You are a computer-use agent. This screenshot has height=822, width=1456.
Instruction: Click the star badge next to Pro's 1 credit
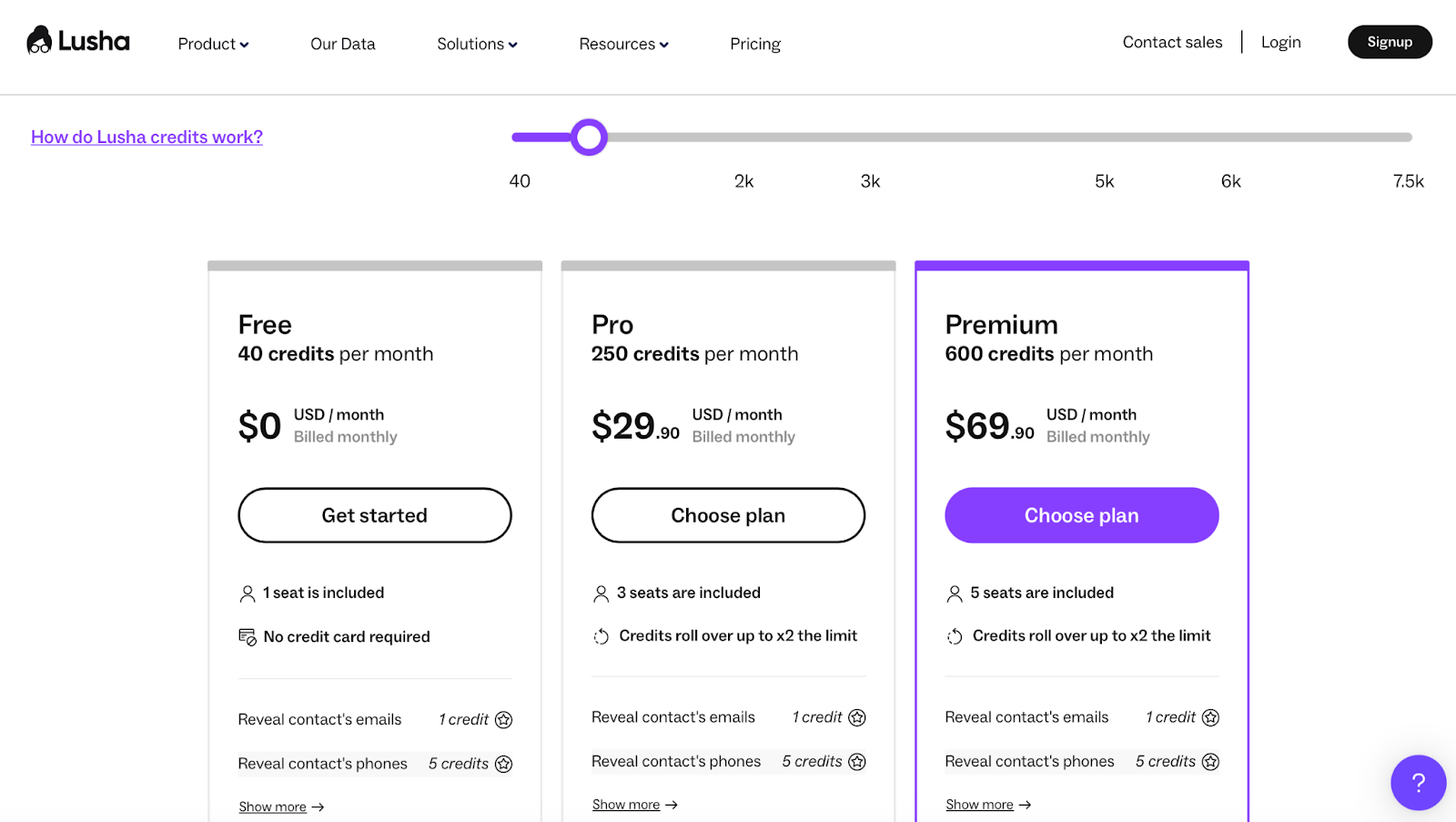(x=856, y=717)
